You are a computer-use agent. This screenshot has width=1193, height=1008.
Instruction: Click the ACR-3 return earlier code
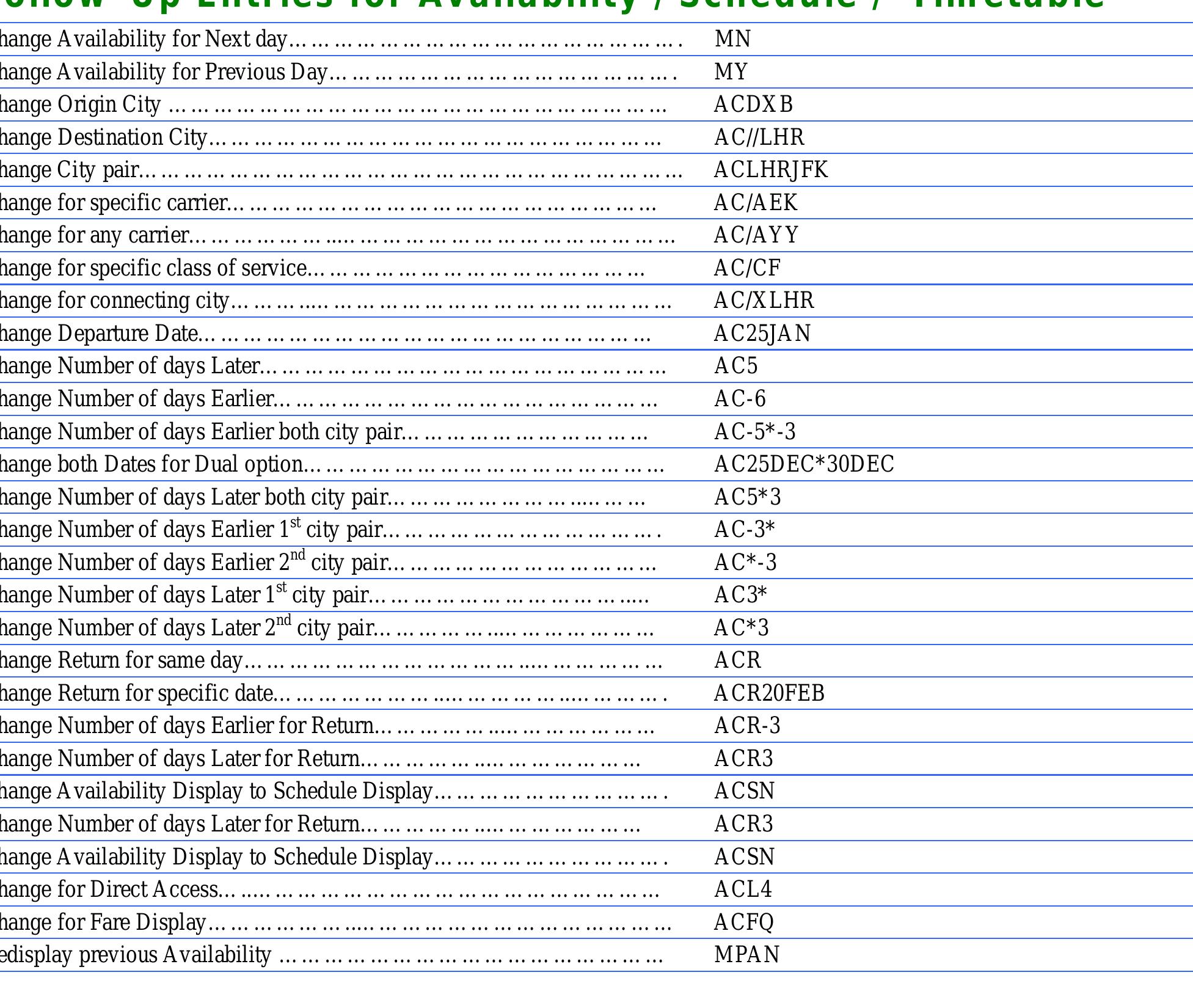click(747, 726)
